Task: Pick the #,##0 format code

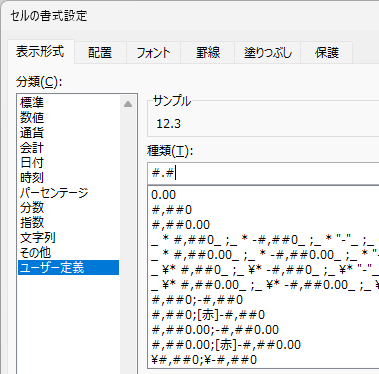Action: pos(264,210)
